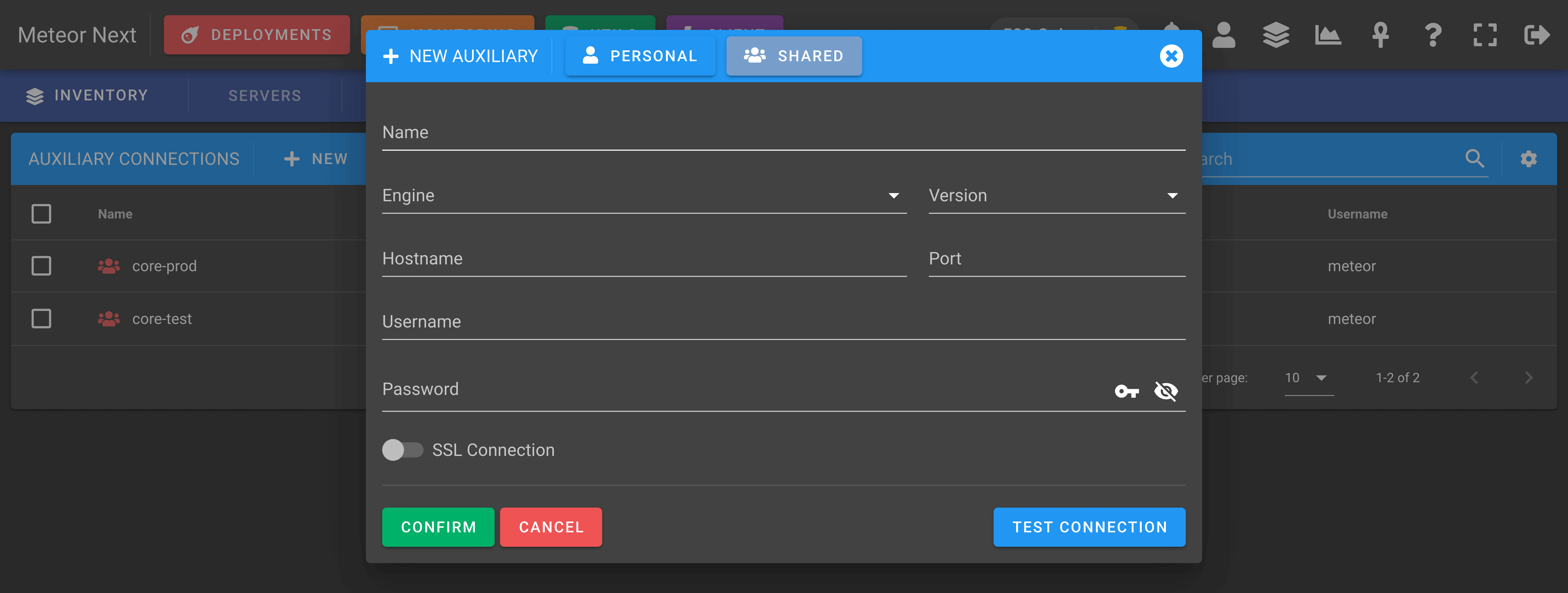The height and width of the screenshot is (593, 1568).
Task: Open the inventory layers icon in top bar
Action: [1276, 35]
